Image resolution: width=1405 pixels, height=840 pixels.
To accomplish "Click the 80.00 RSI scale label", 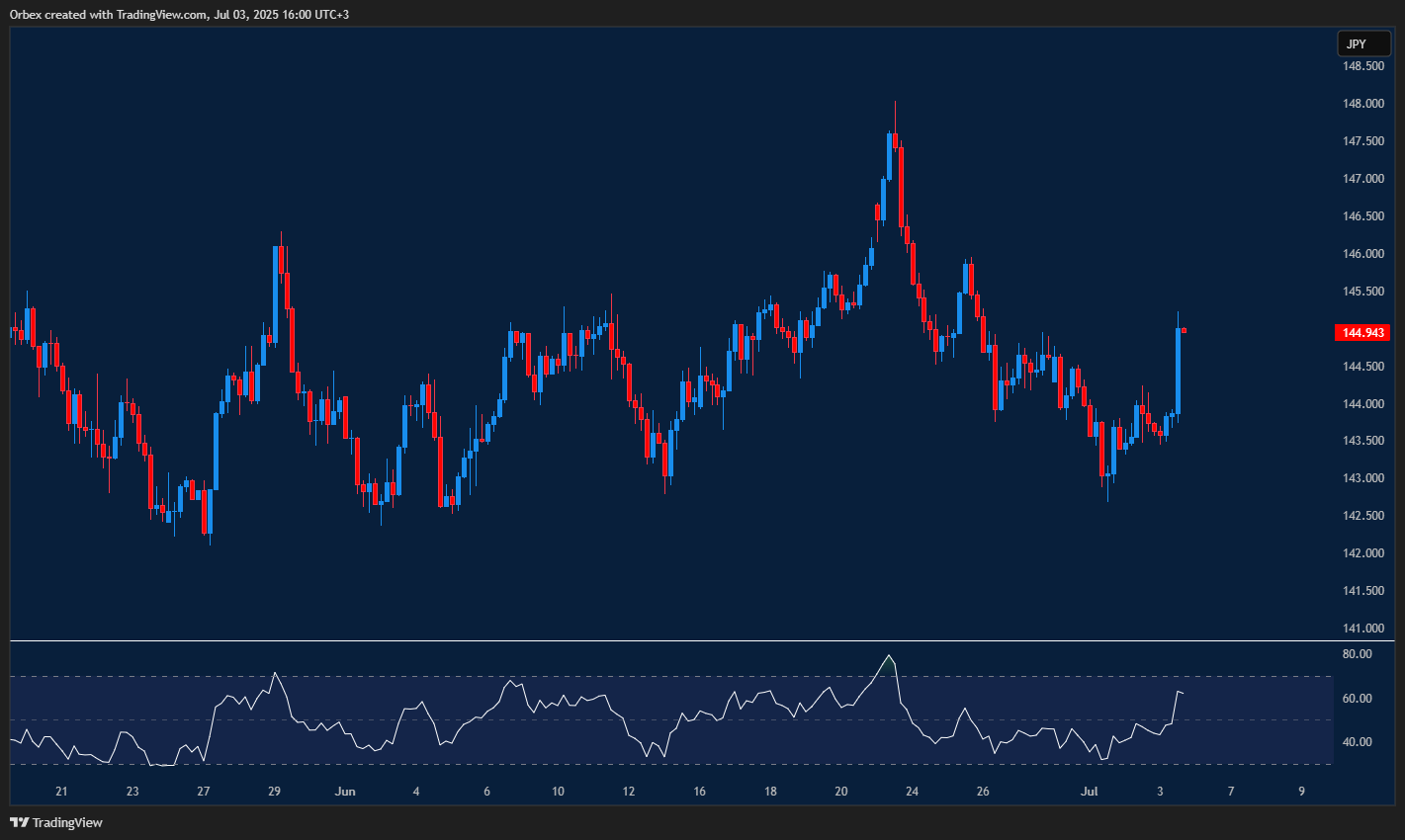I will (x=1359, y=653).
